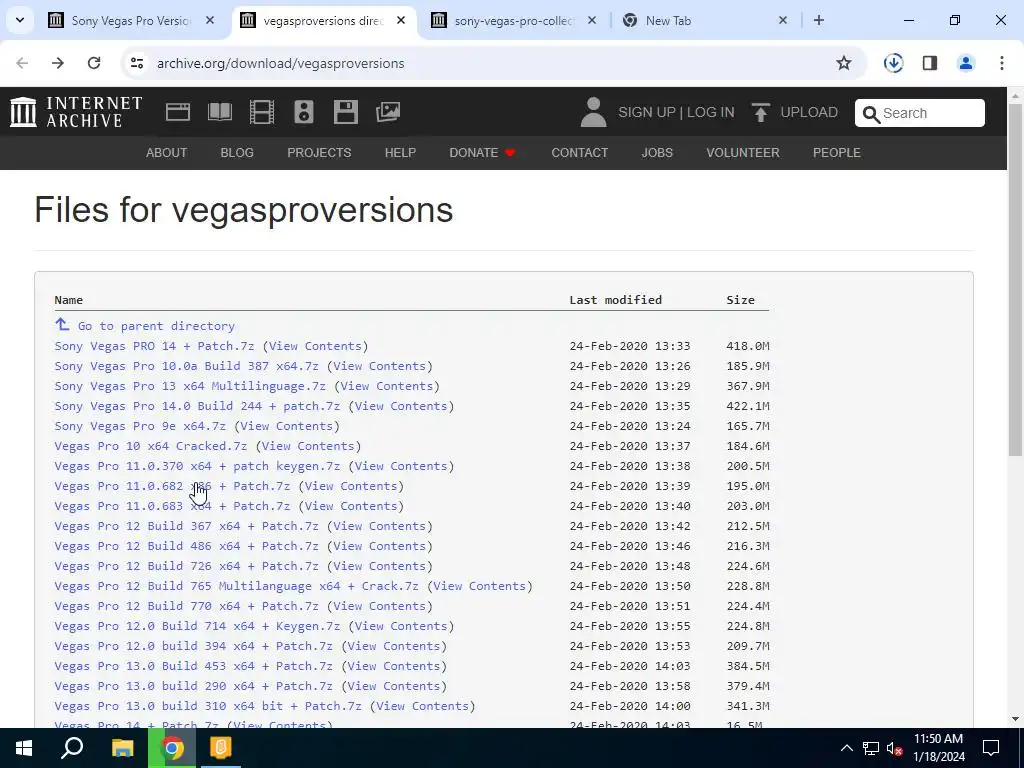Click the page vertical scrollbar thumb

click(1015, 281)
